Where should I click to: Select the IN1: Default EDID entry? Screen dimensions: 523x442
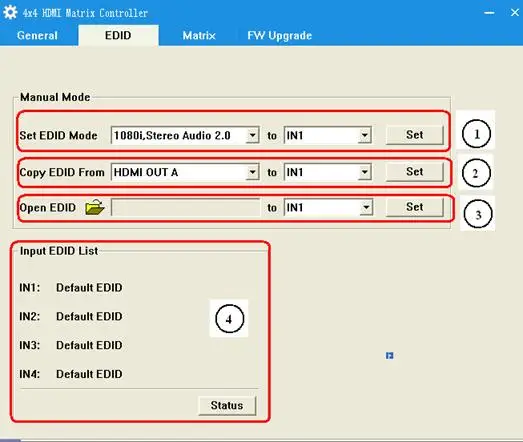tap(71, 288)
